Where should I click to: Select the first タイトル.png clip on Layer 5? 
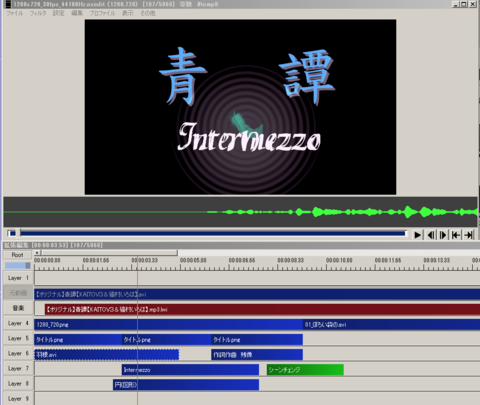coord(78,340)
